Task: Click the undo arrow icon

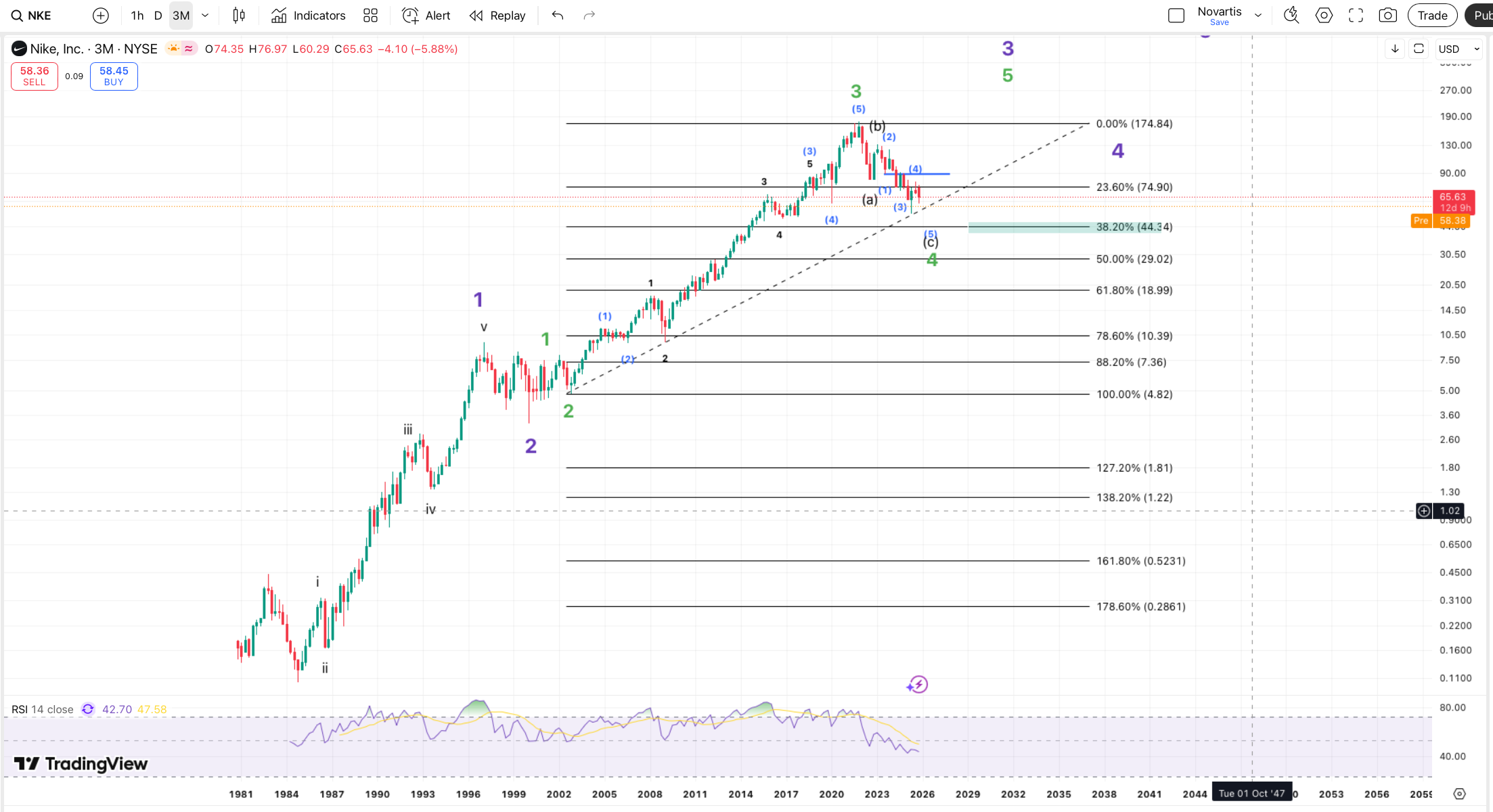Action: (x=557, y=16)
